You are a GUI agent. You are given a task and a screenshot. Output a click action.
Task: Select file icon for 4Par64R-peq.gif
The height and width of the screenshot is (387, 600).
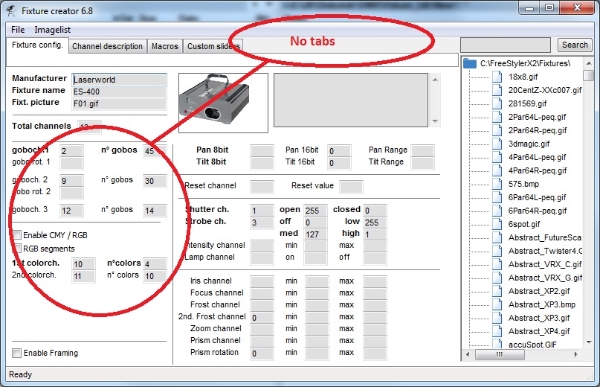pos(497,170)
